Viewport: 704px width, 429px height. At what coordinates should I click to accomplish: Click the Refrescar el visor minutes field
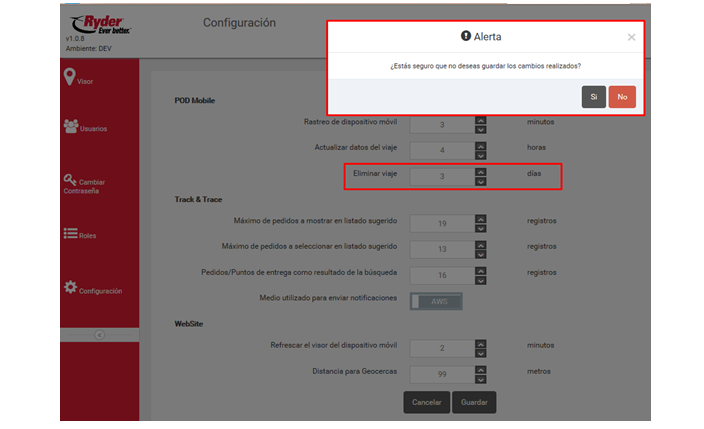(441, 346)
